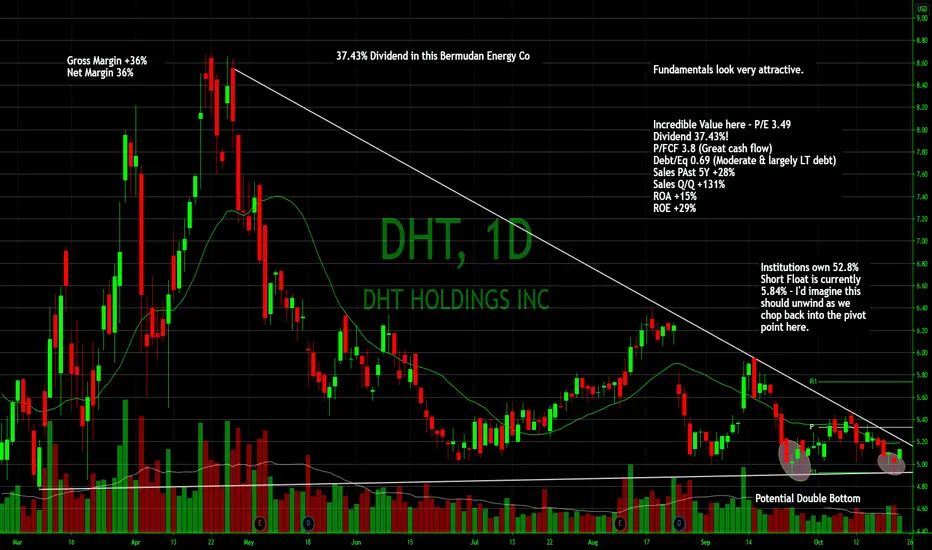This screenshot has height=550, width=932.
Task: Select the P pivot label
Action: [x=812, y=427]
